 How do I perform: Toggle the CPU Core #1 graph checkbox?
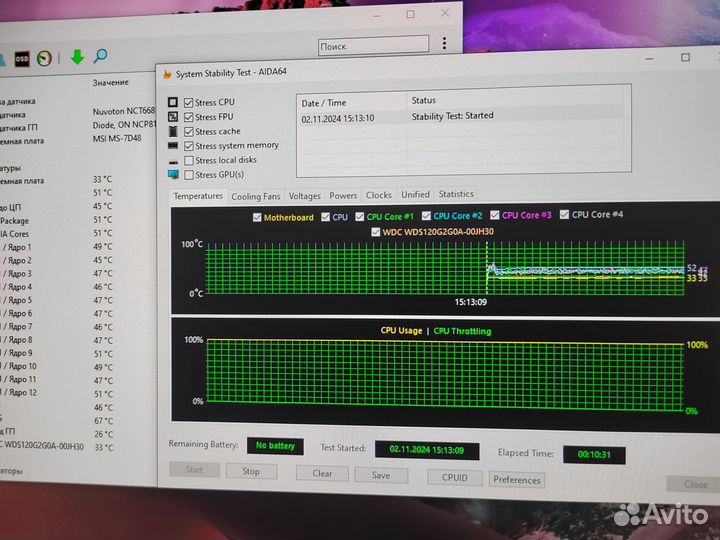(x=360, y=216)
